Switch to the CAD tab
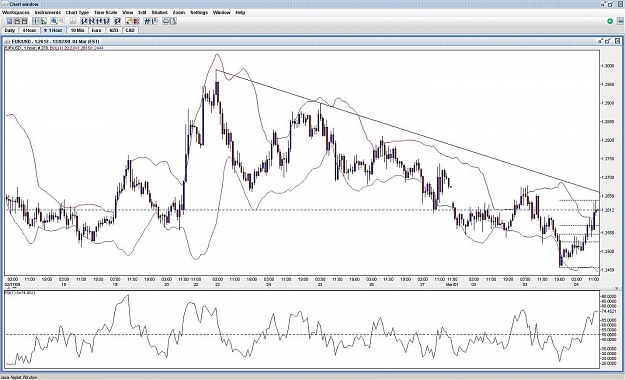The height and width of the screenshot is (380, 625). [130, 30]
